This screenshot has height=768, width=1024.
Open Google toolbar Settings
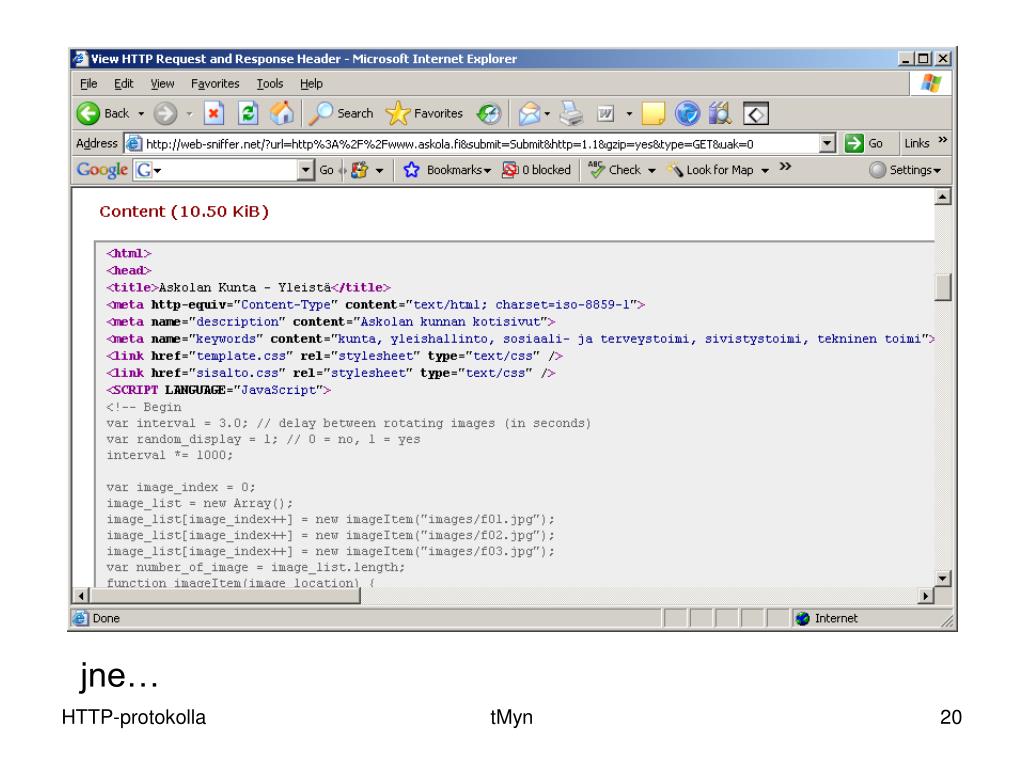coord(906,170)
